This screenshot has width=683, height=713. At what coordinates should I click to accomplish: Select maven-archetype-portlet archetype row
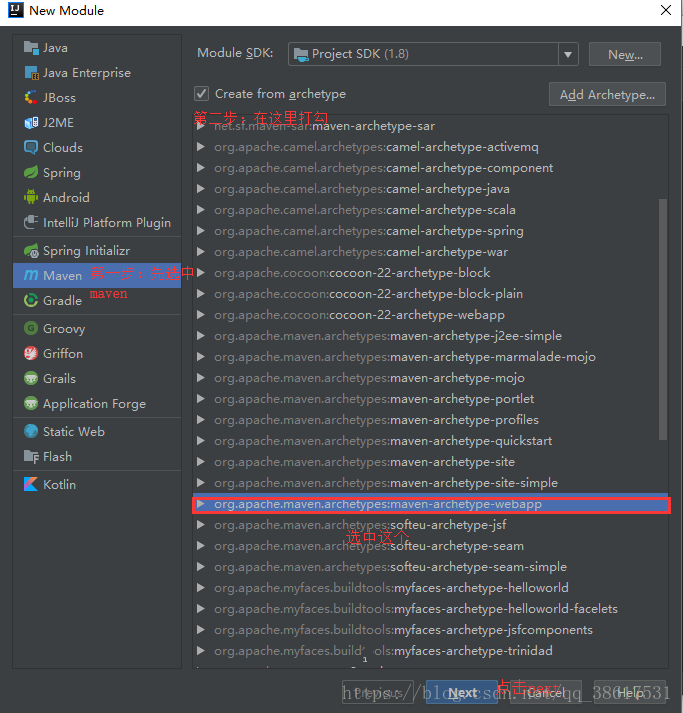(x=430, y=399)
